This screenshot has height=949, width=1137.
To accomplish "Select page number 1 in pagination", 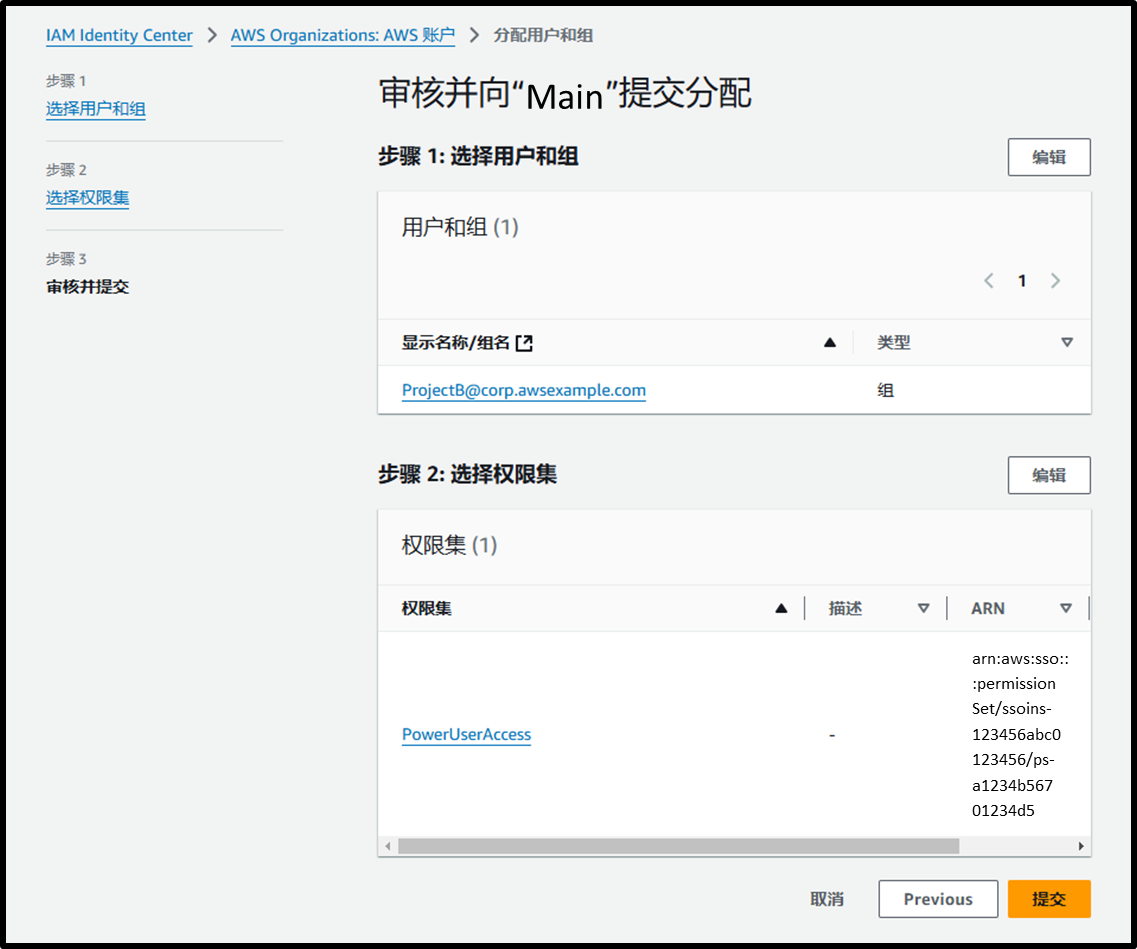I will (x=1022, y=281).
